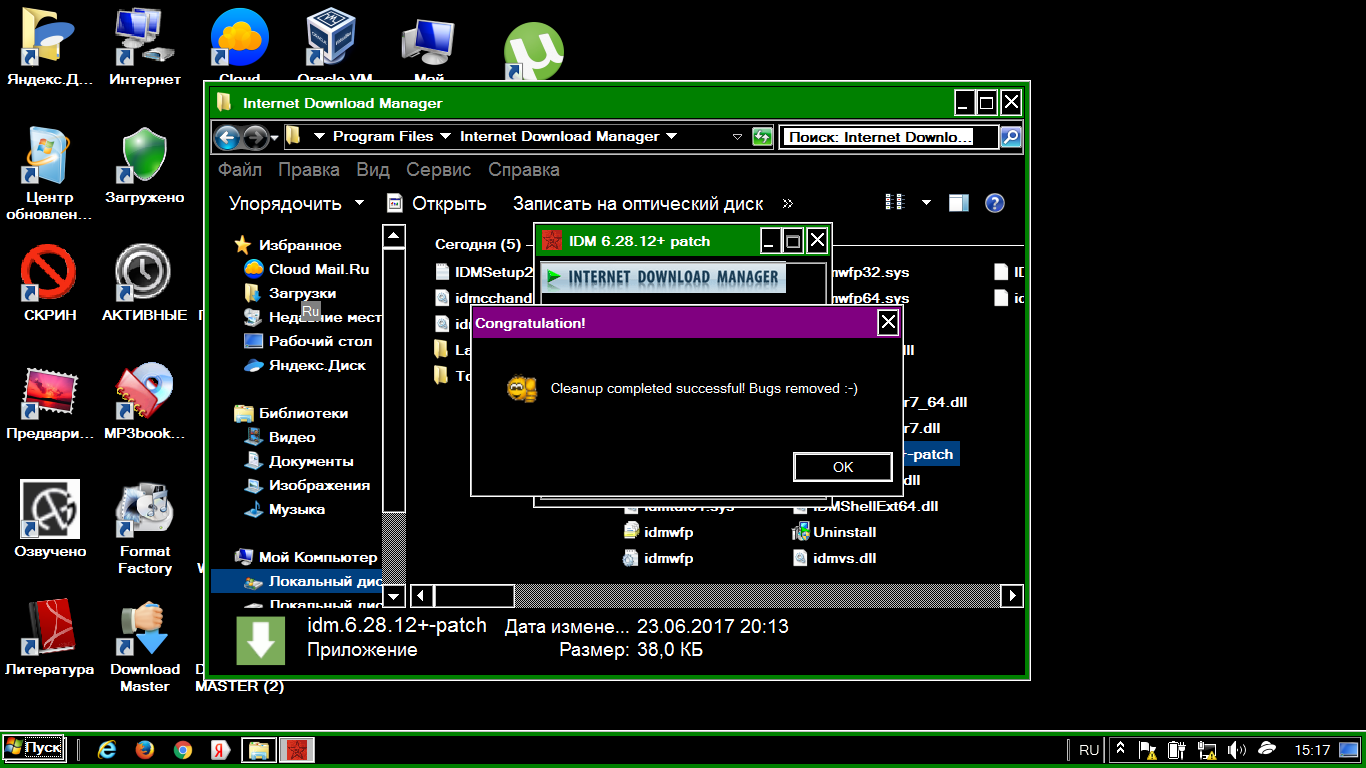Click the magnifier search icon
This screenshot has width=1366, height=768.
click(1010, 137)
